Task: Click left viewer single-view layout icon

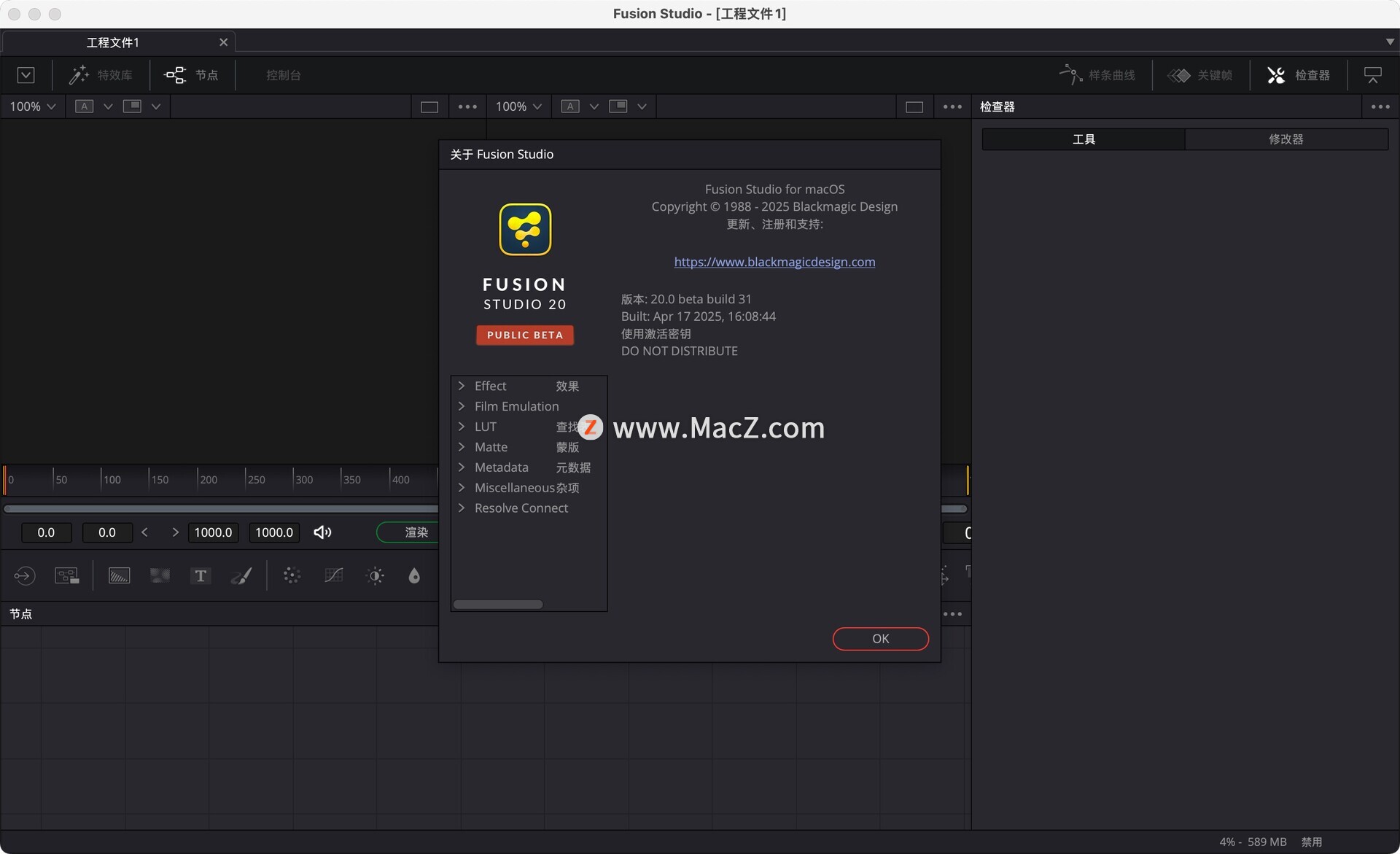Action: [429, 107]
